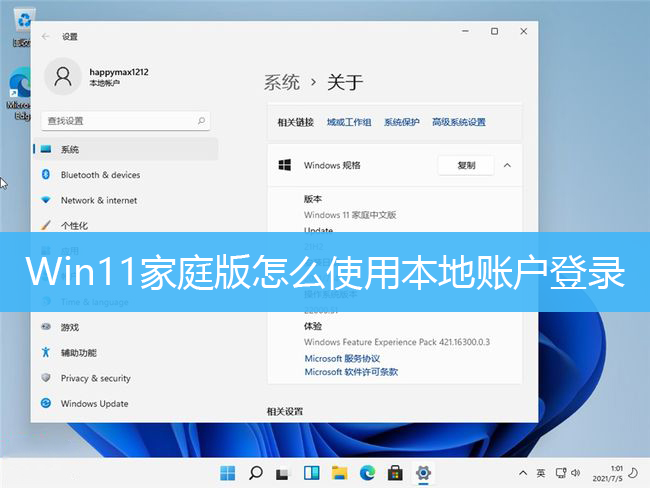This screenshot has height=488, width=650.
Task: Click the 查找设置 search box
Action: coord(125,120)
